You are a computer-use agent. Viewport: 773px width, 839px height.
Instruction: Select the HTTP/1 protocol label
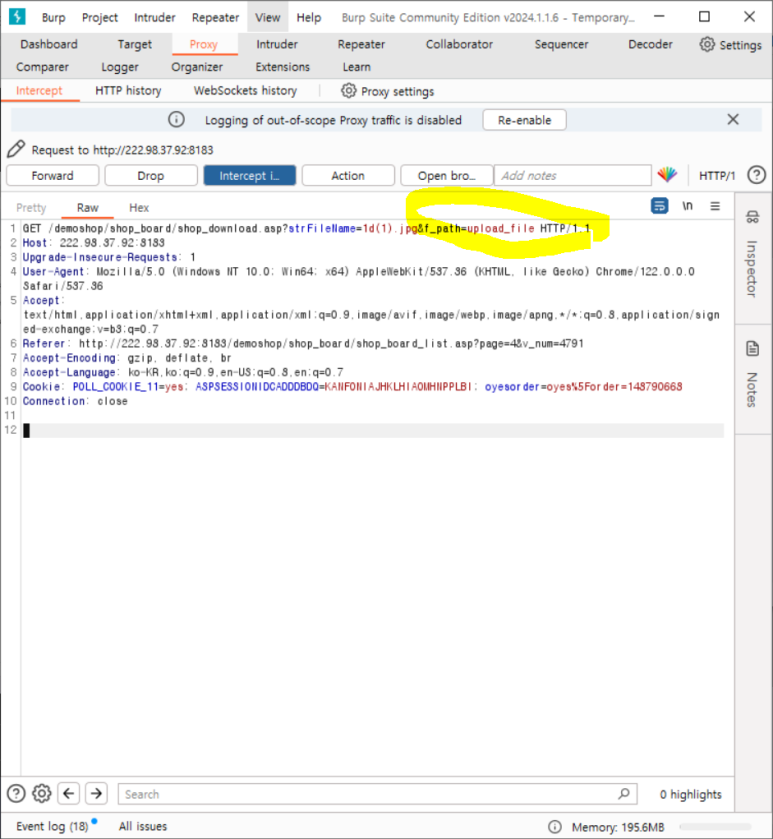[717, 176]
